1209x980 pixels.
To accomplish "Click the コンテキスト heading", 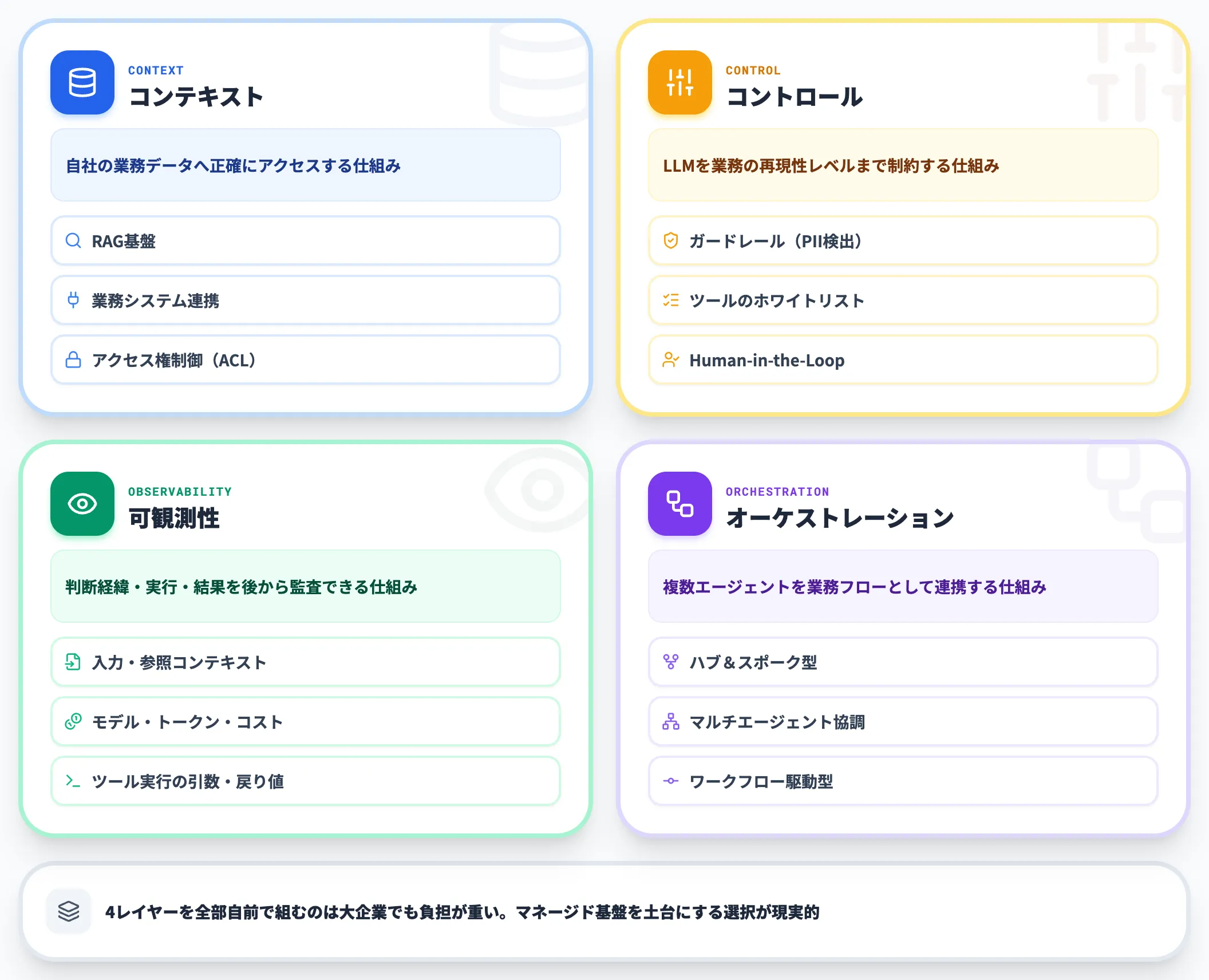I will tap(196, 97).
